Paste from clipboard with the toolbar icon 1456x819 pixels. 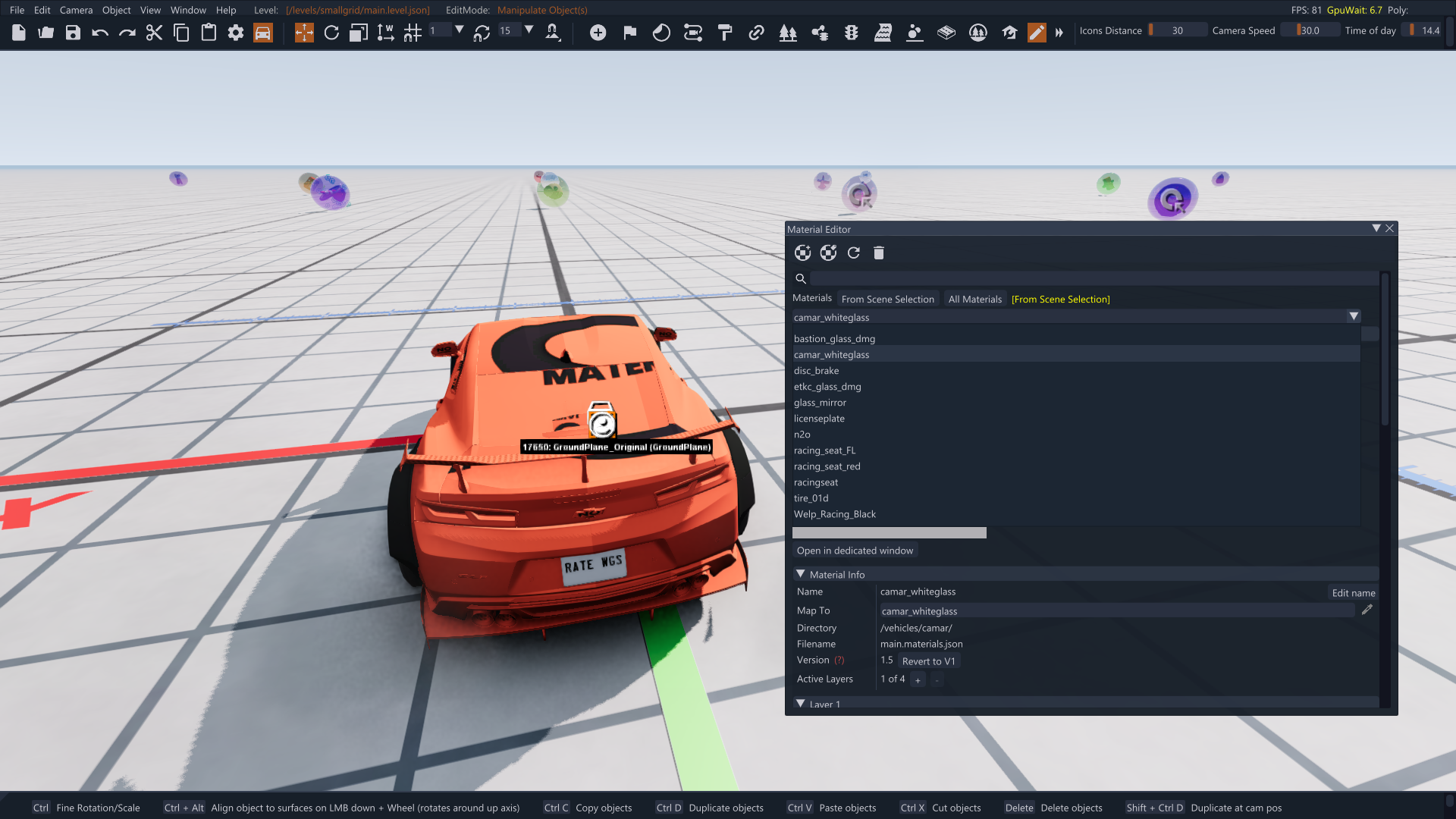(209, 33)
